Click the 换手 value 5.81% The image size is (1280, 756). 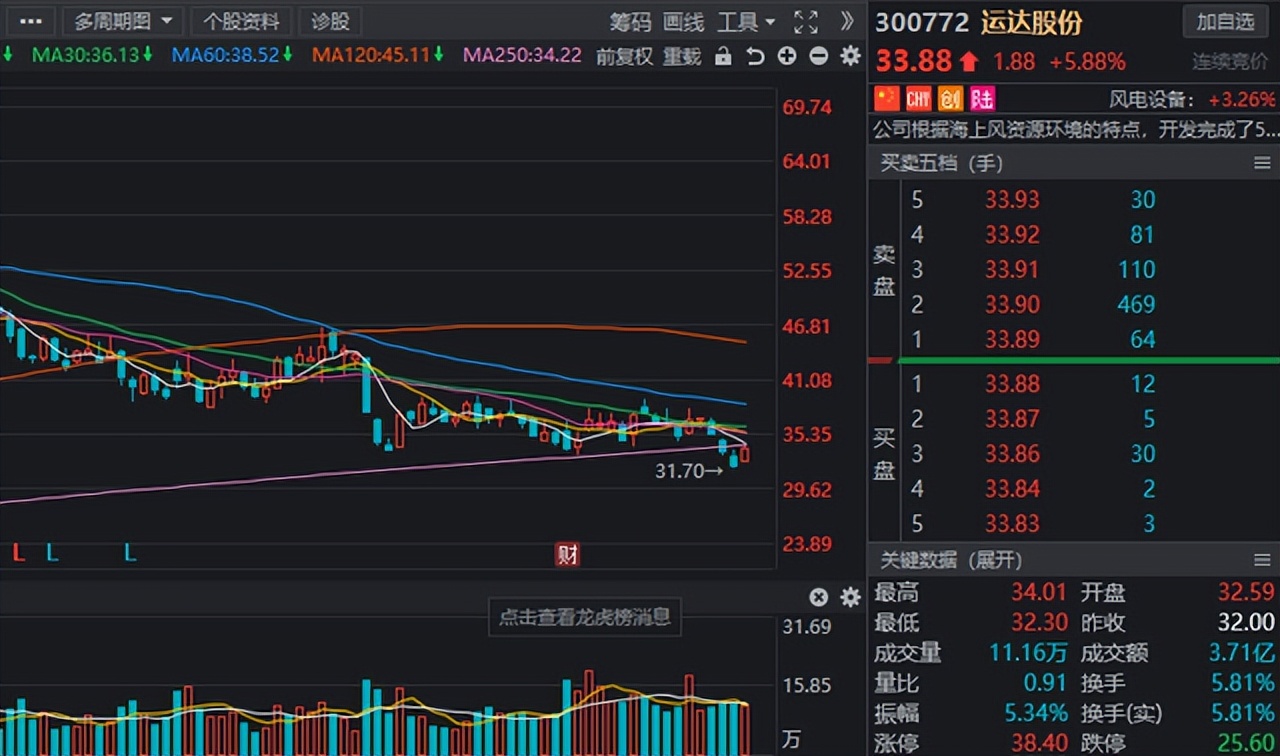tap(1242, 683)
